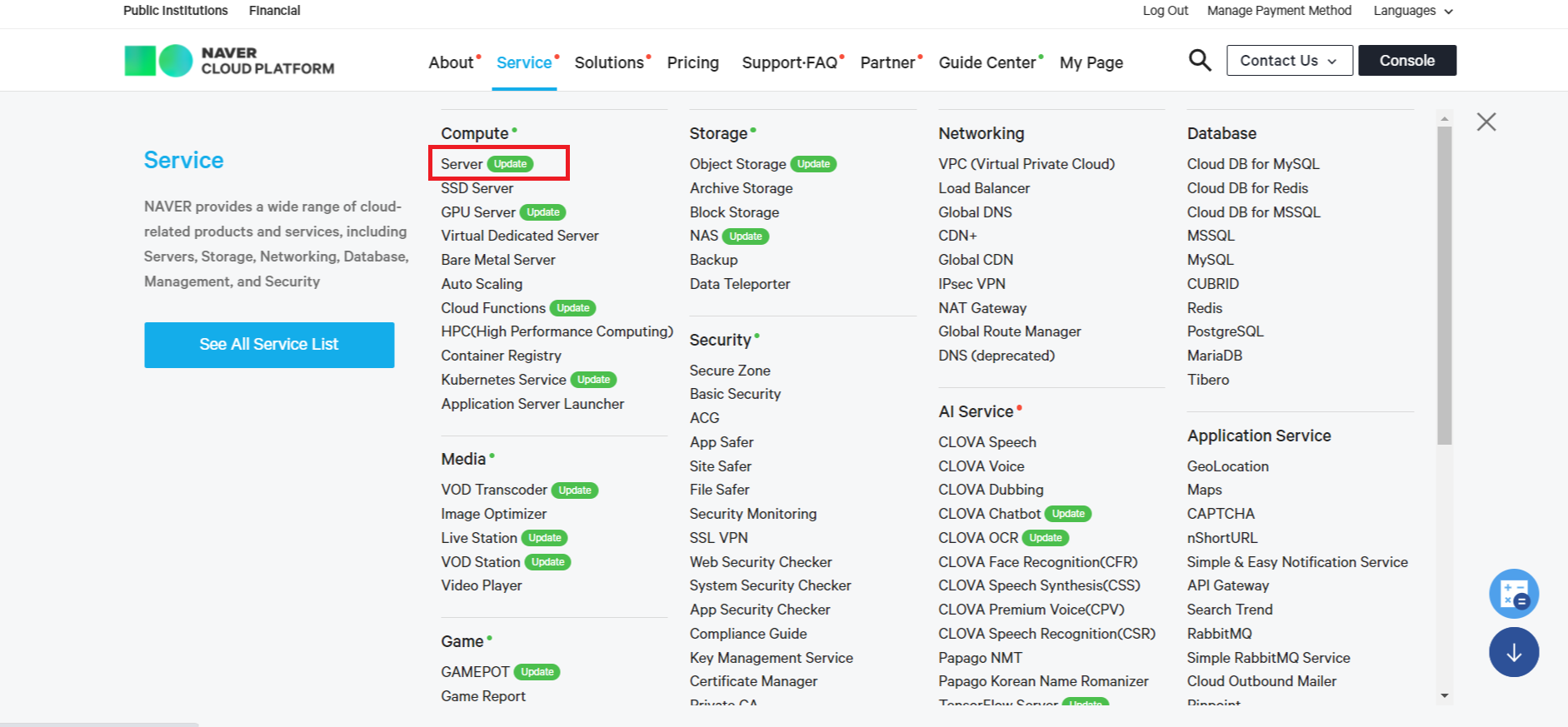1568x727 pixels.
Task: Open the Partner menu
Action: click(x=887, y=62)
